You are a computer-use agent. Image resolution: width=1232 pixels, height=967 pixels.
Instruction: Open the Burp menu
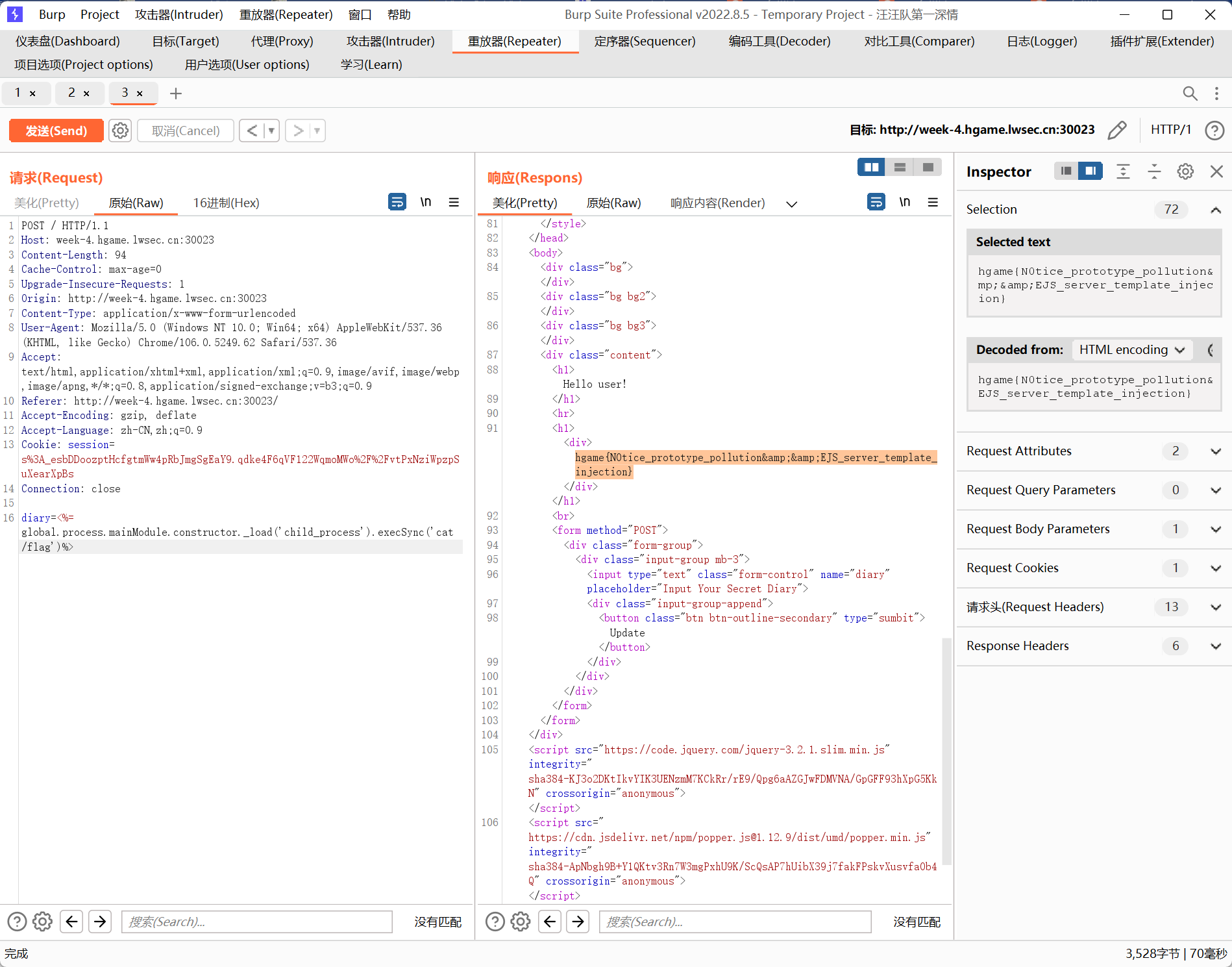coord(52,14)
